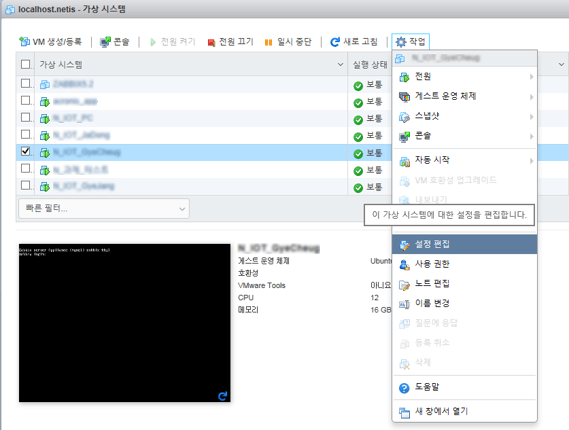Click the 새로 고침 refresh arrow icon
Screen dimensions: 569x430
coord(335,42)
